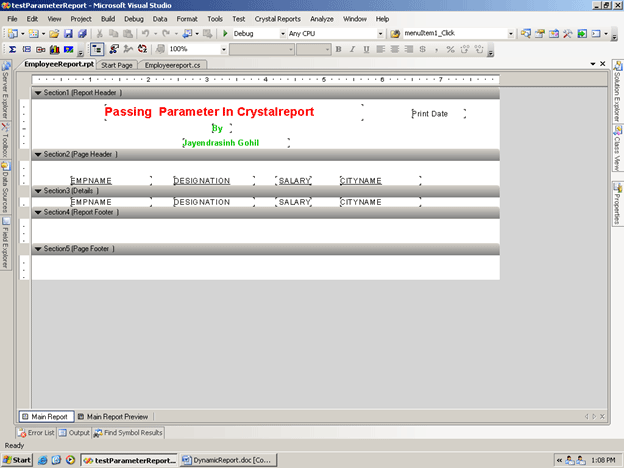Open the 100% zoom dropdown
The image size is (624, 468).
point(224,49)
